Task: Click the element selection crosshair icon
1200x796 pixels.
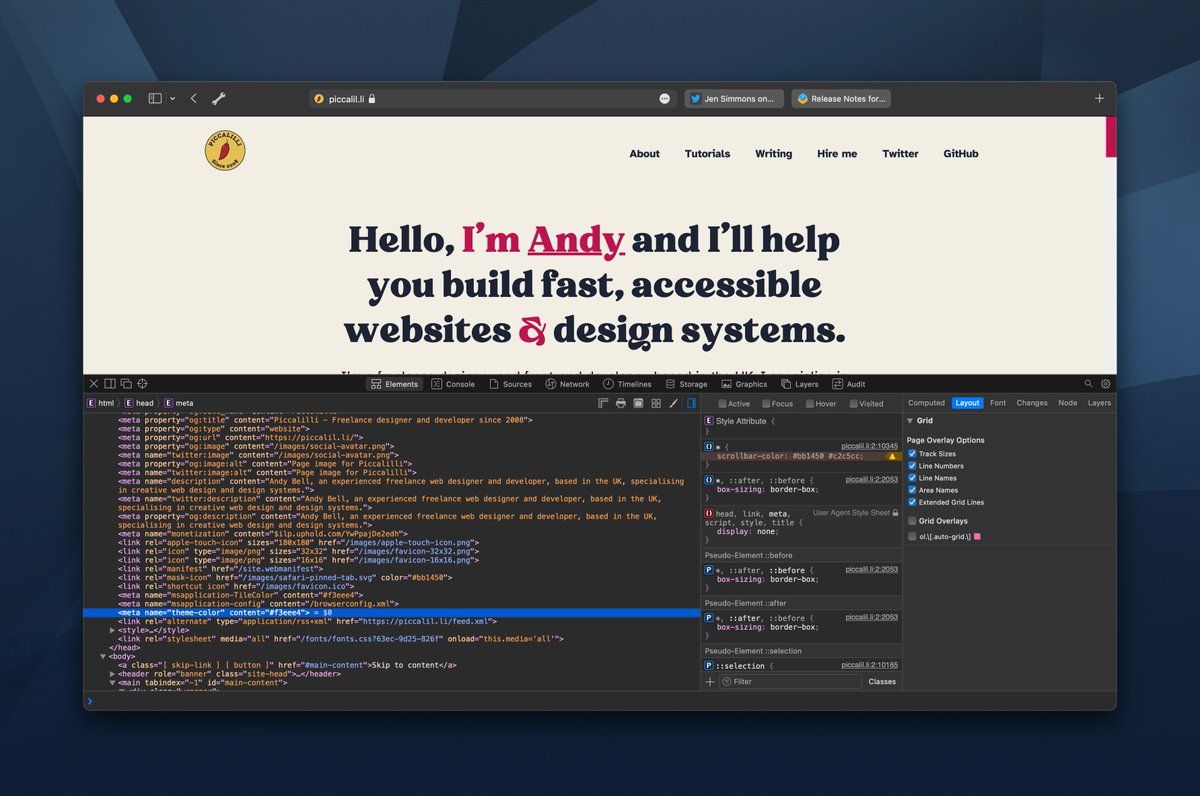Action: click(142, 384)
